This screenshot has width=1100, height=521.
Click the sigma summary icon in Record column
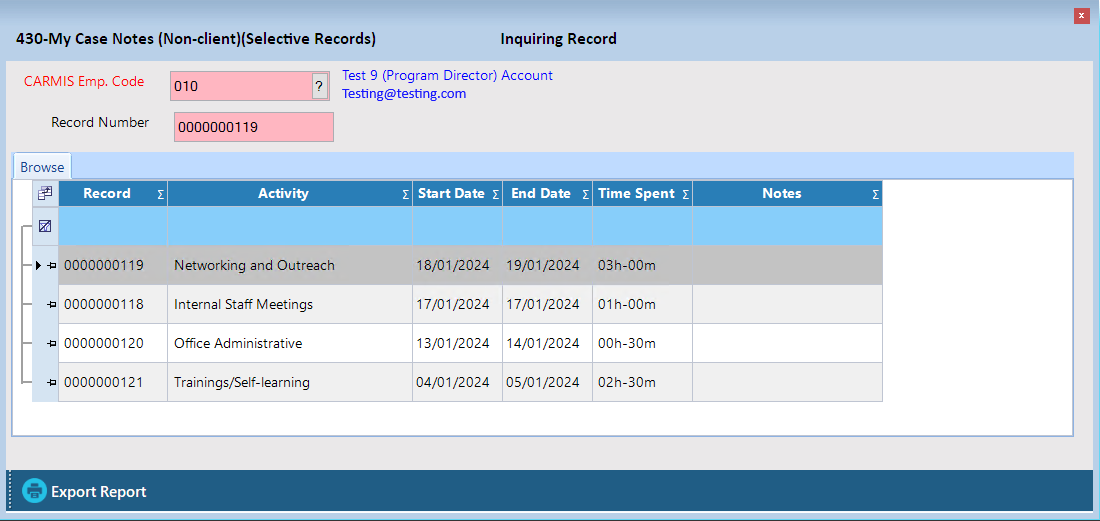click(160, 195)
